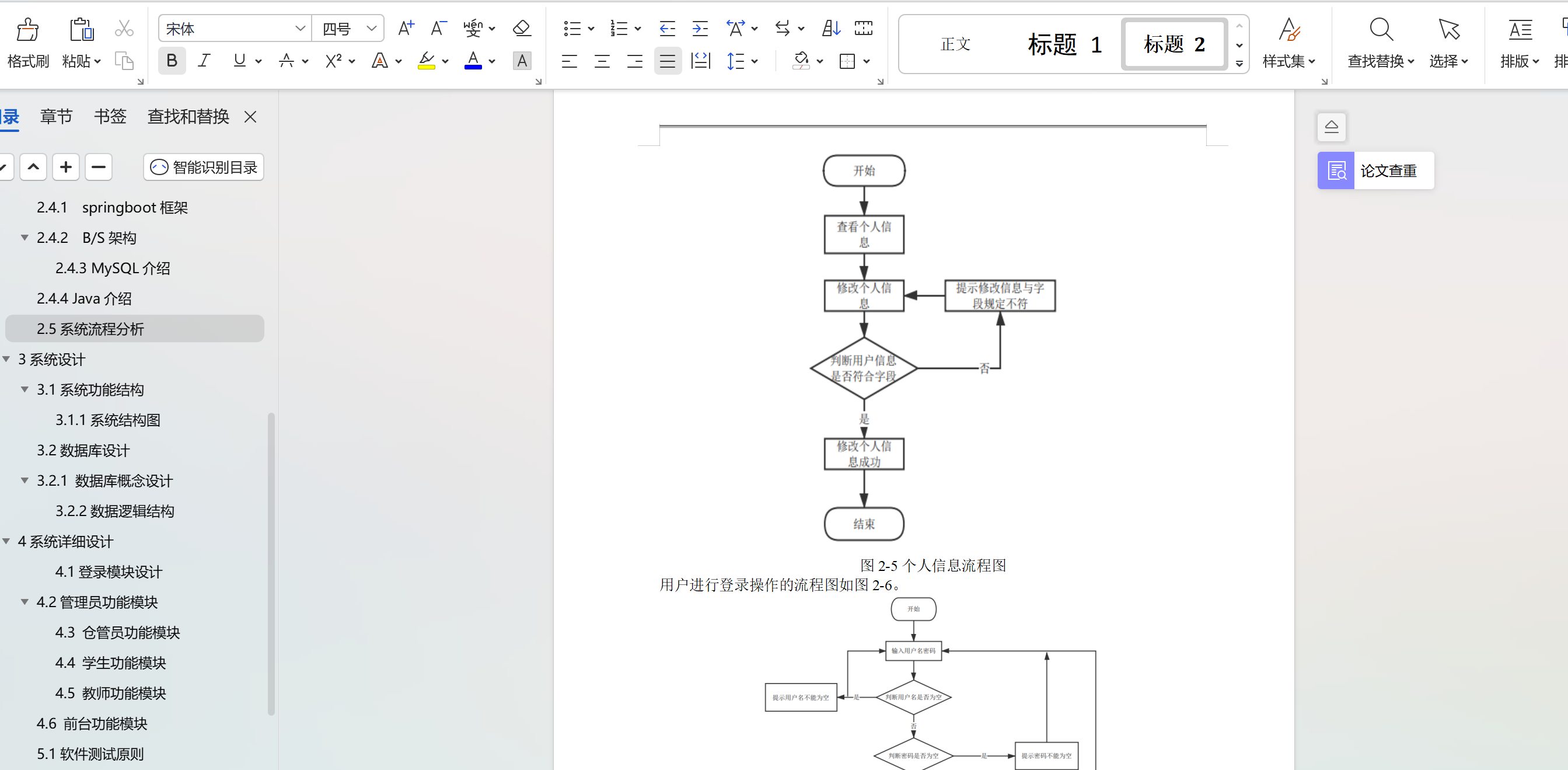Screen dimensions: 1568x770
Task: Click the decrease indent icon
Action: click(x=667, y=28)
